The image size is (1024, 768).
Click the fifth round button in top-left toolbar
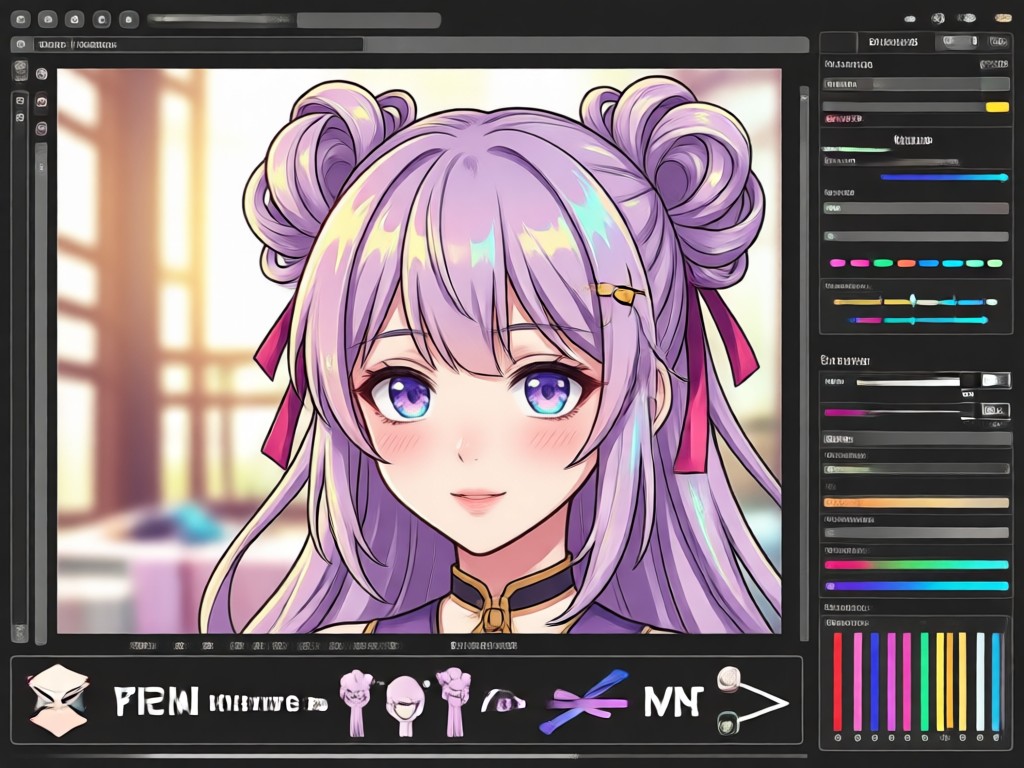129,20
